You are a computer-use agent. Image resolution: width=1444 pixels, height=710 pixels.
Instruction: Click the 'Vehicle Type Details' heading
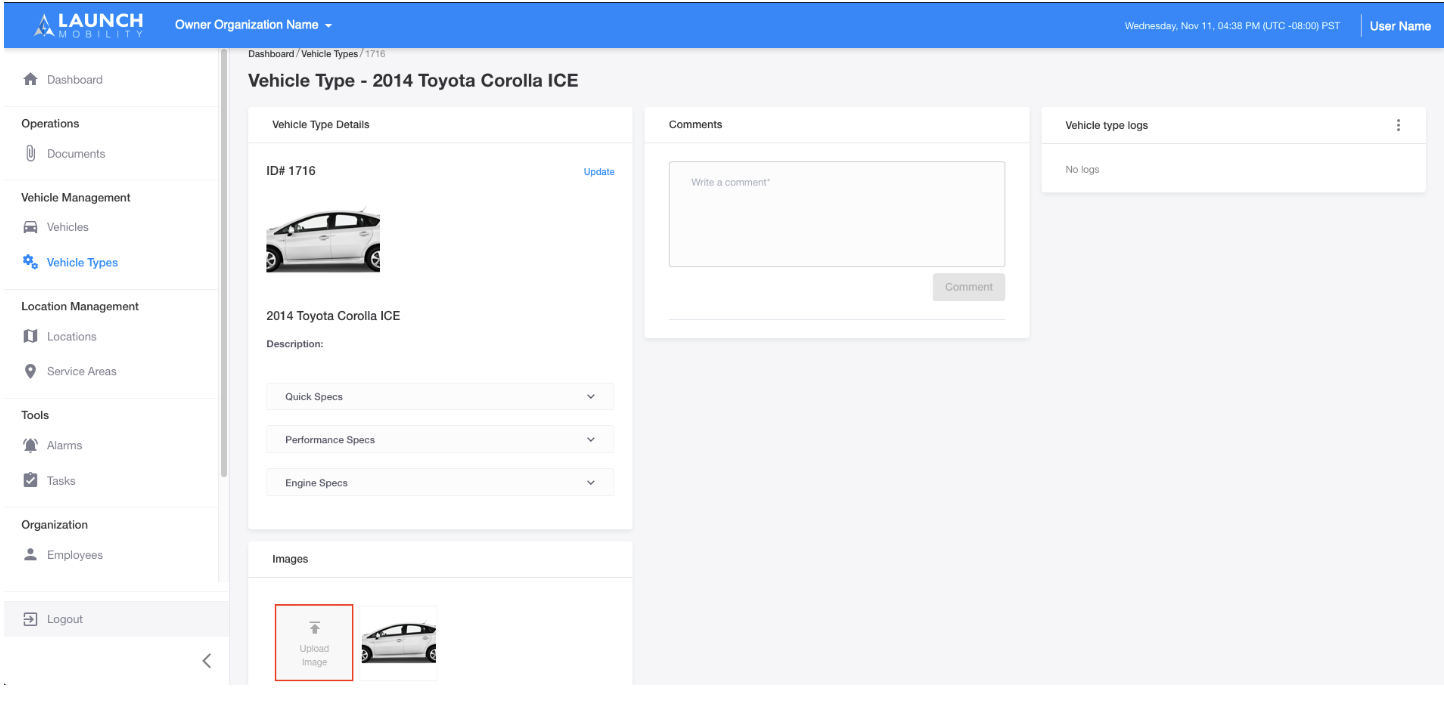click(x=321, y=125)
